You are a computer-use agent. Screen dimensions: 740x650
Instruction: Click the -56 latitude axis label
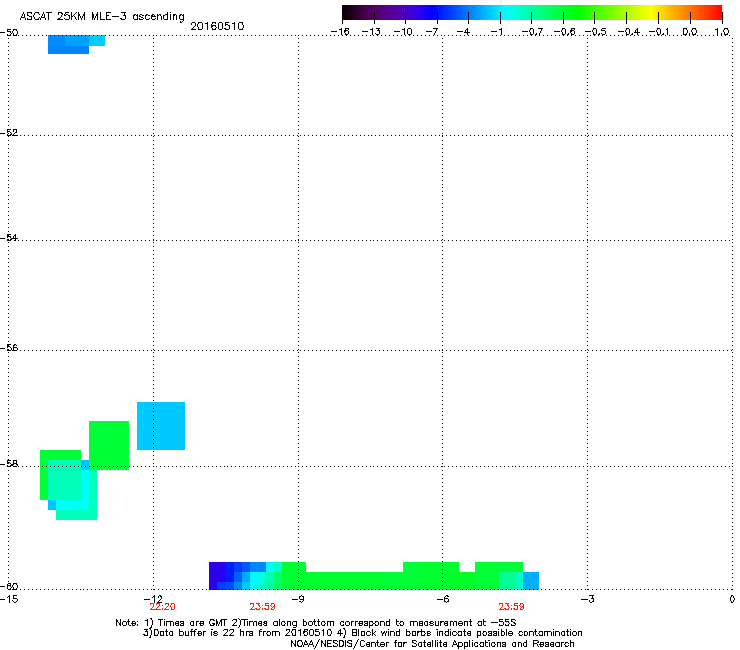click(9, 347)
